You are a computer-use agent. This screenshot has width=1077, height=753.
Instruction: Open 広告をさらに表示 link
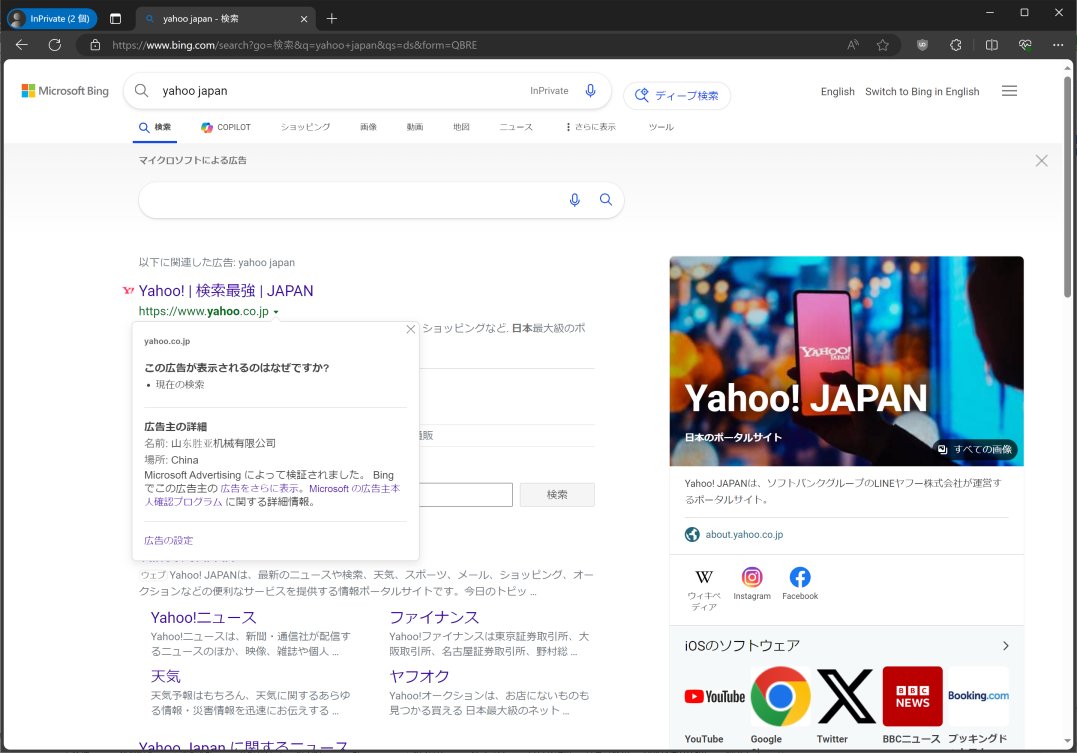click(x=260, y=488)
